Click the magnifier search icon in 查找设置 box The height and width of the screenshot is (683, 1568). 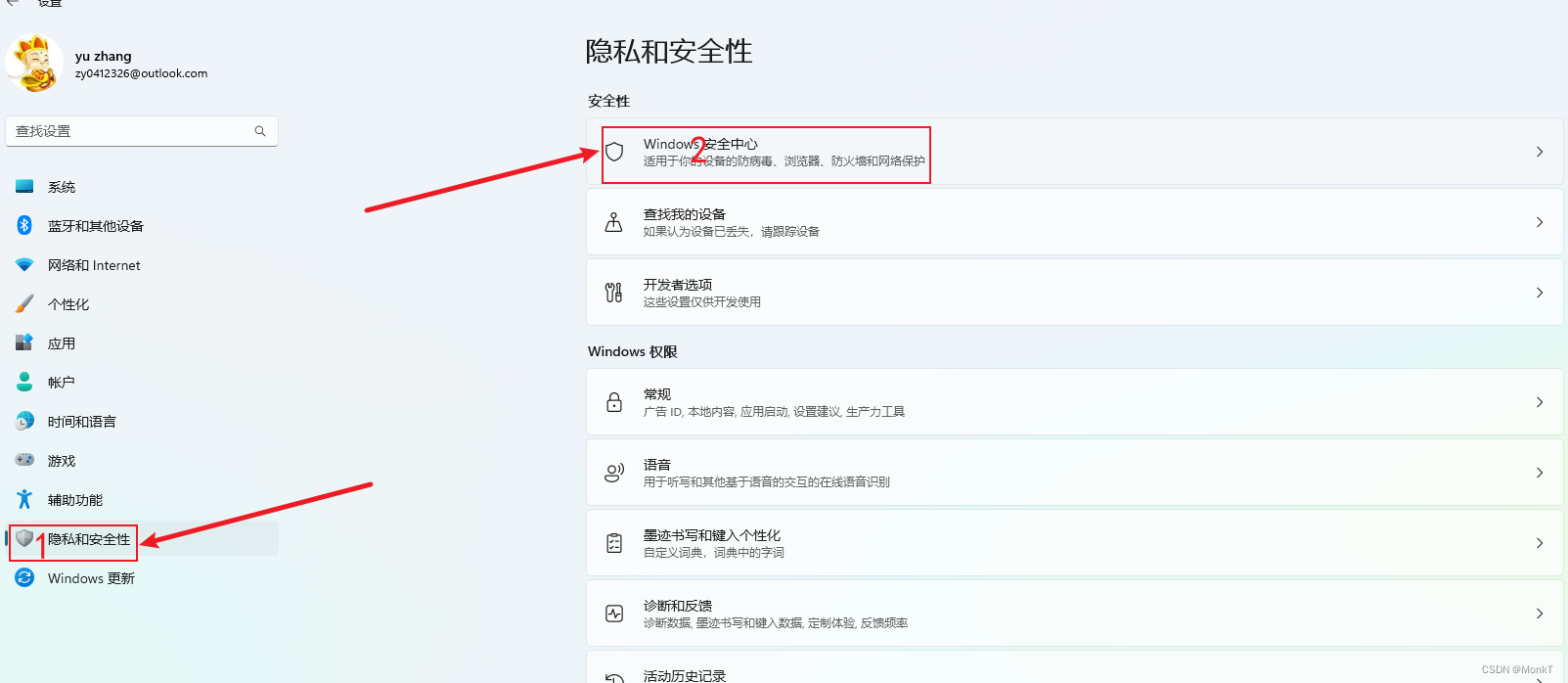click(x=260, y=131)
